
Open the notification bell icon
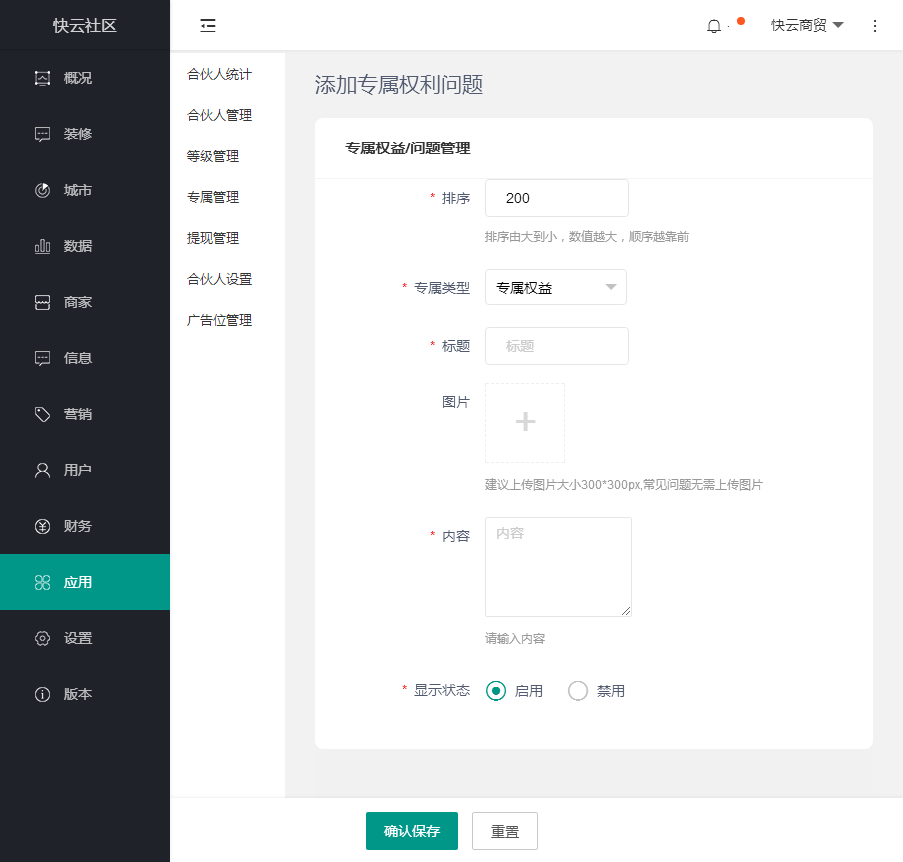tap(713, 26)
